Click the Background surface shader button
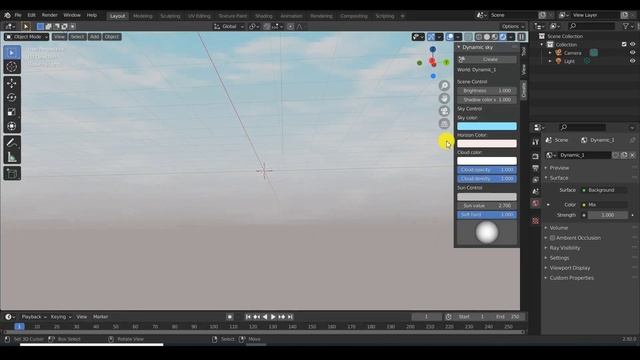The height and width of the screenshot is (360, 640). (x=604, y=190)
